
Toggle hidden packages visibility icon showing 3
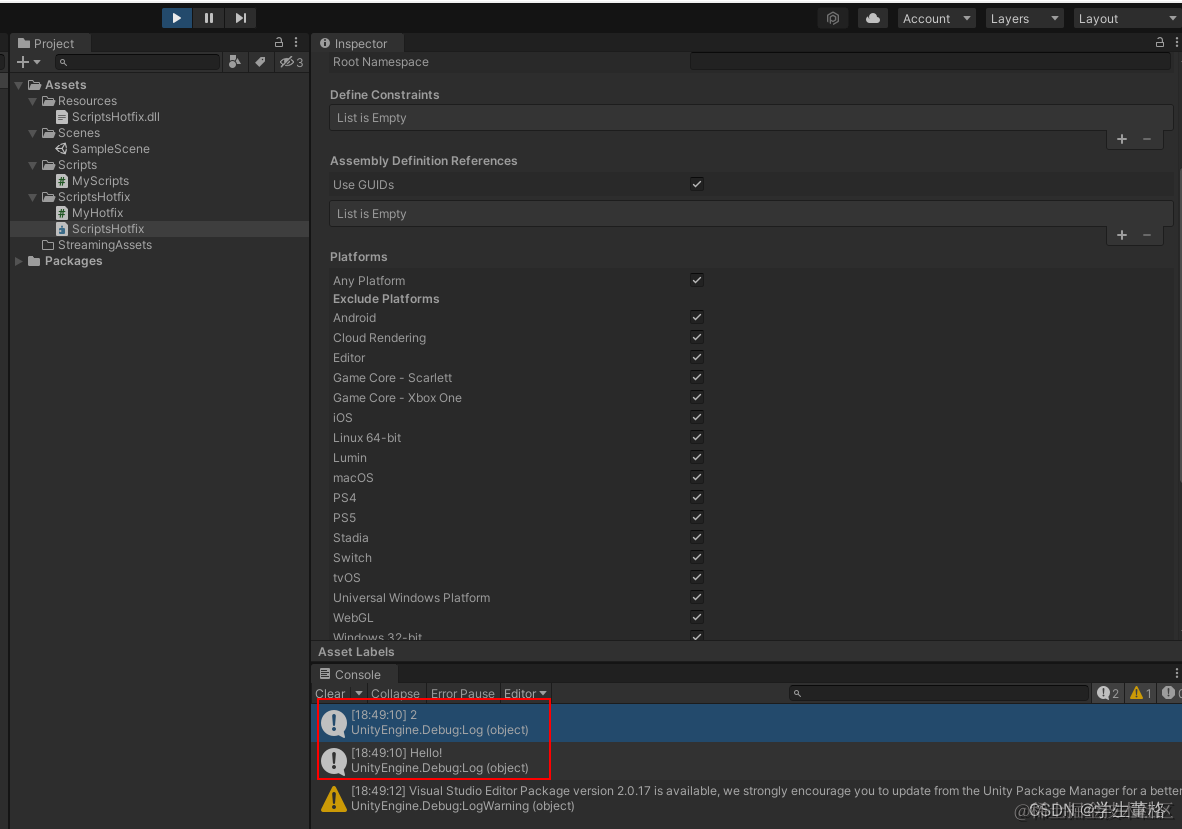[291, 62]
